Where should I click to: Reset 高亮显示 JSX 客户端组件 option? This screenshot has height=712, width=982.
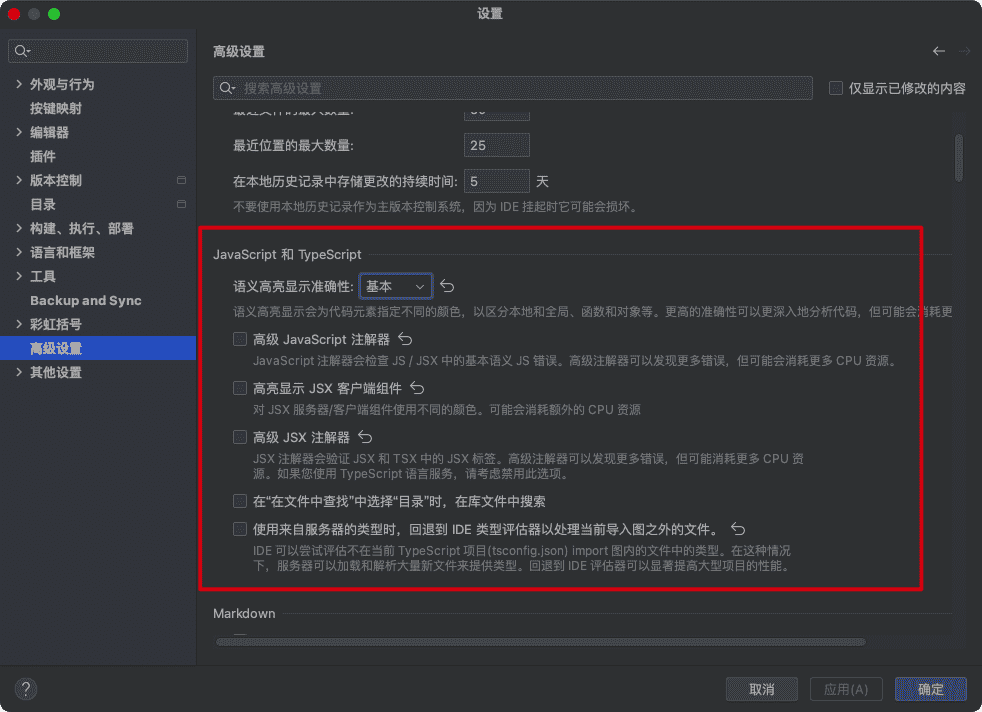[417, 388]
